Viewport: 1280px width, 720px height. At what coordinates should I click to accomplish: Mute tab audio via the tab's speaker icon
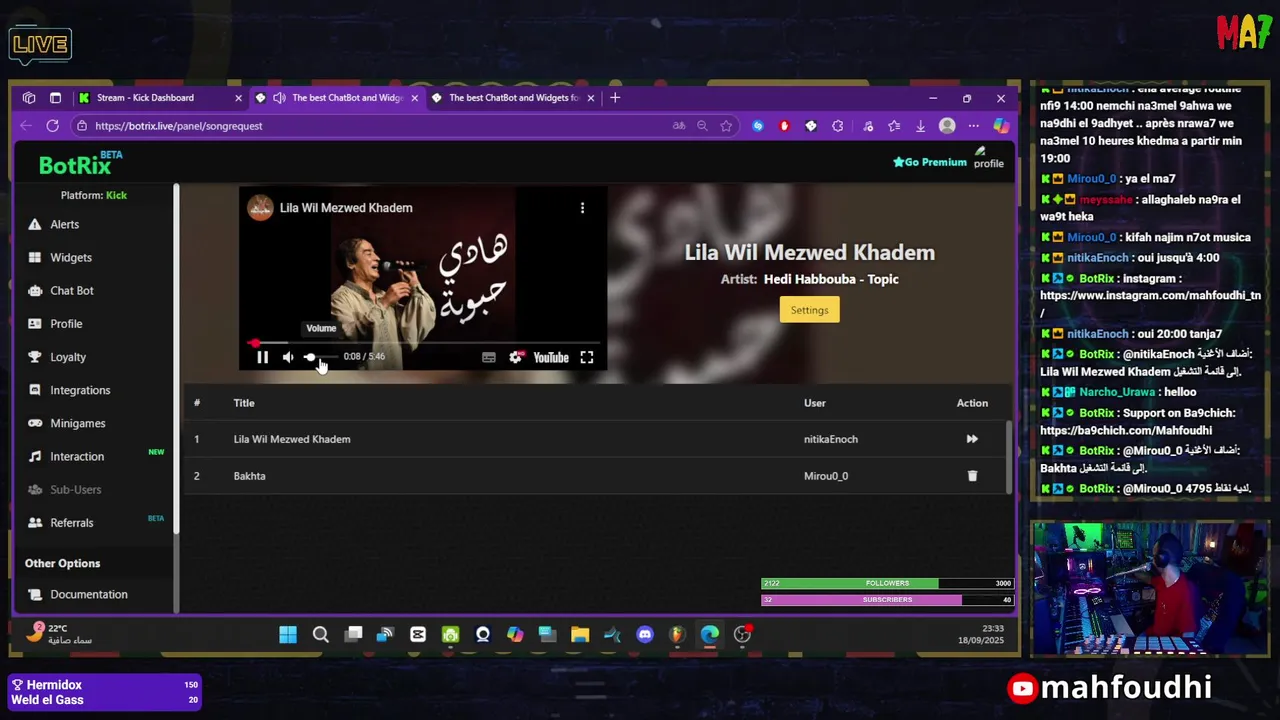tap(279, 98)
